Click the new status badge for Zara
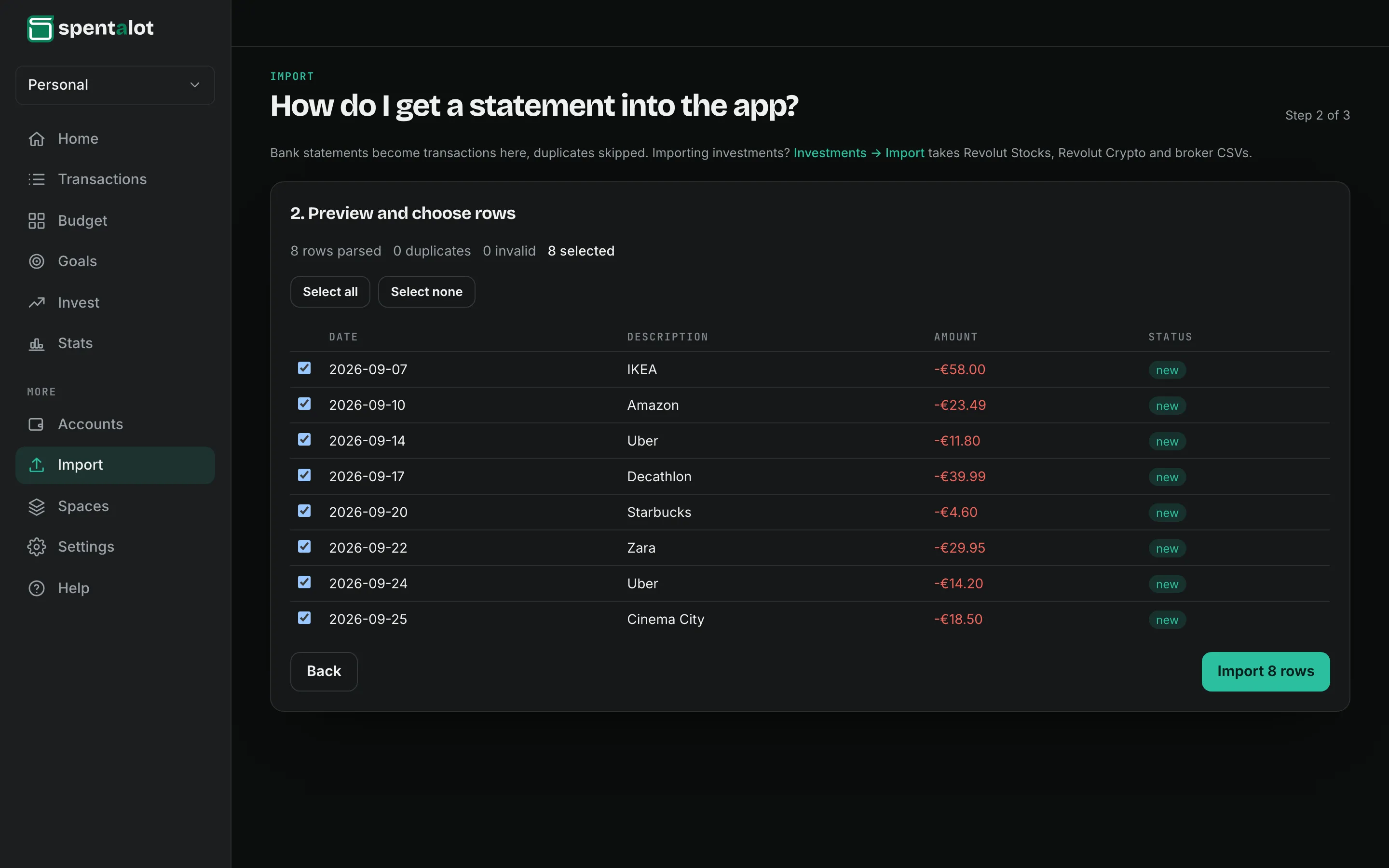Image resolution: width=1389 pixels, height=868 pixels. coord(1167,549)
